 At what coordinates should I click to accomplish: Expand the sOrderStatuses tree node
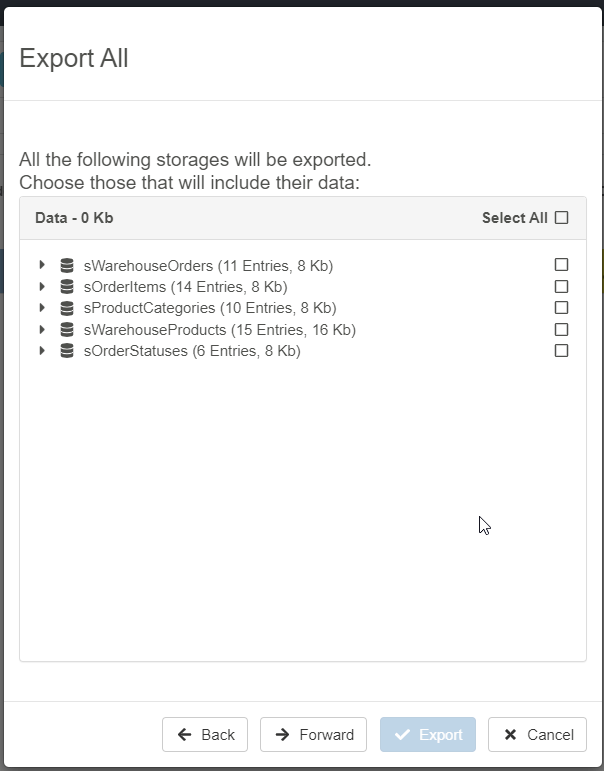pyautogui.click(x=42, y=351)
